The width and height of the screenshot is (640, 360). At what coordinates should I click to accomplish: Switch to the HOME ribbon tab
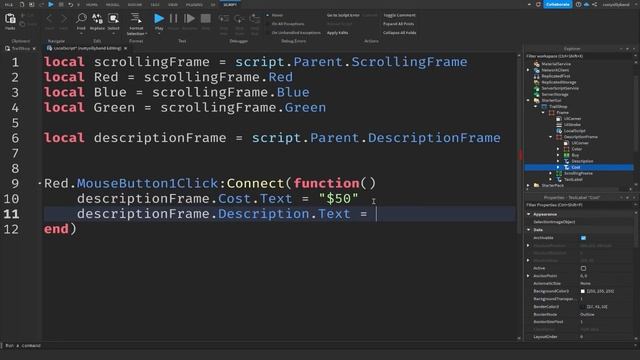coord(92,4)
